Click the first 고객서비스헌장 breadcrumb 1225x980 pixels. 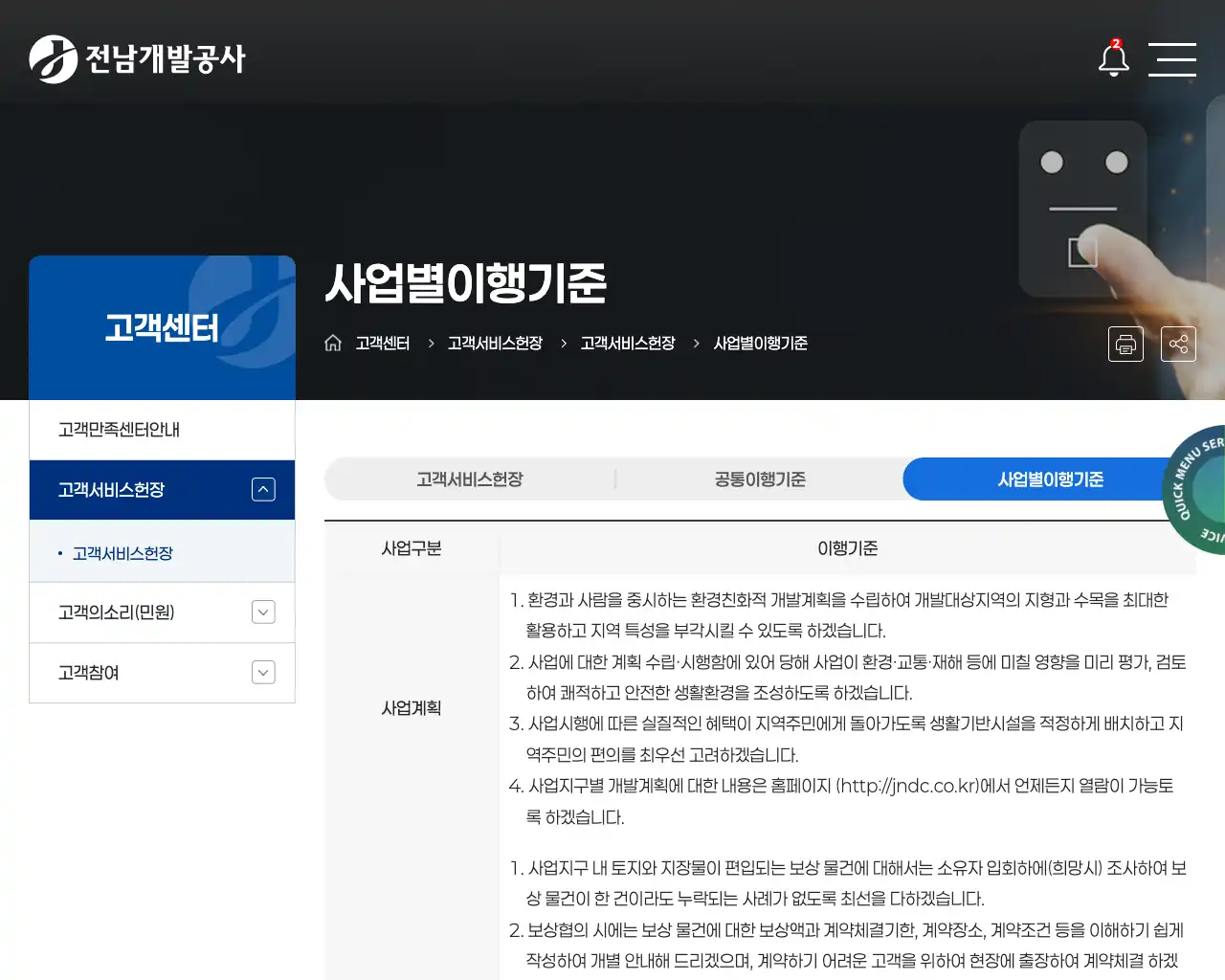click(x=495, y=343)
